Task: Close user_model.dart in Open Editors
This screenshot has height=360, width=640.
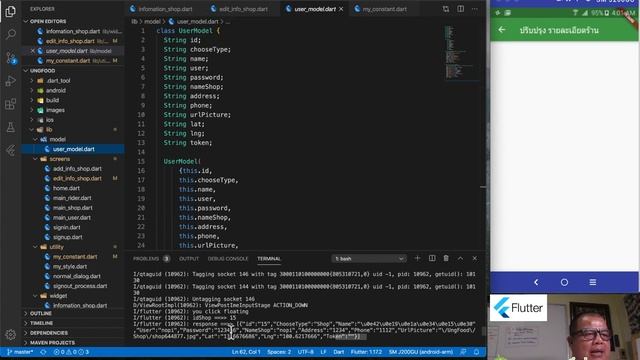Action: (33, 51)
